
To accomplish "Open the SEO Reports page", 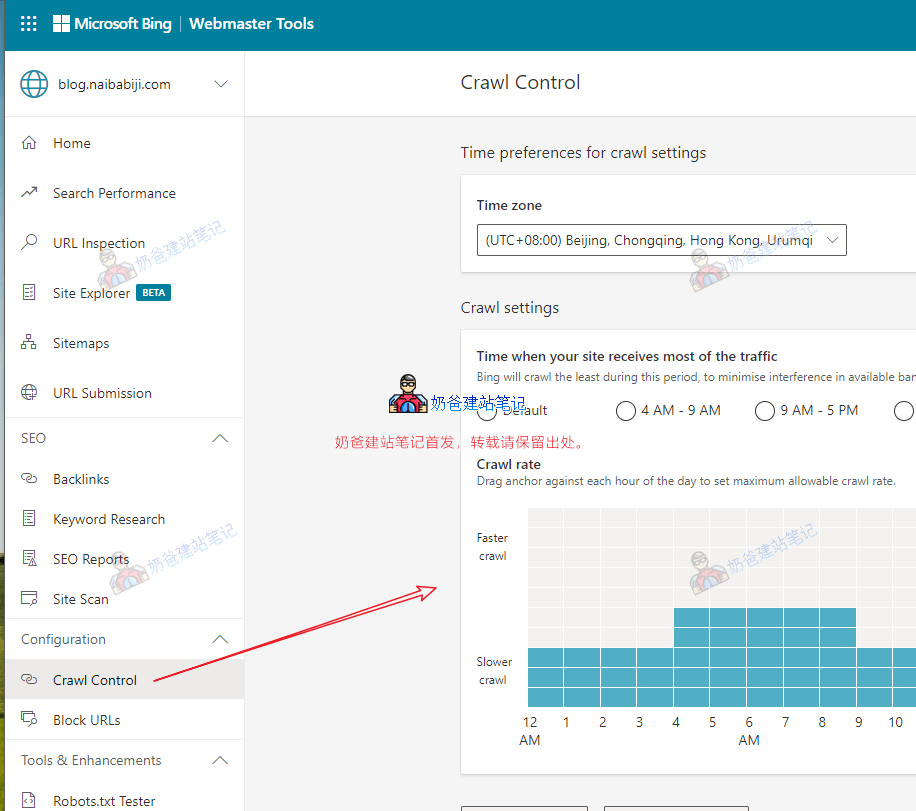I will pyautogui.click(x=92, y=559).
